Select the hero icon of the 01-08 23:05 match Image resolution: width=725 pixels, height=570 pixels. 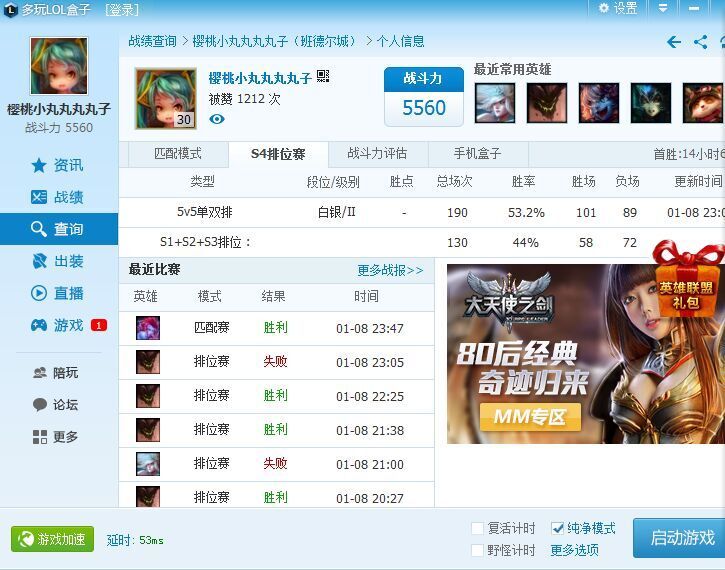148,362
